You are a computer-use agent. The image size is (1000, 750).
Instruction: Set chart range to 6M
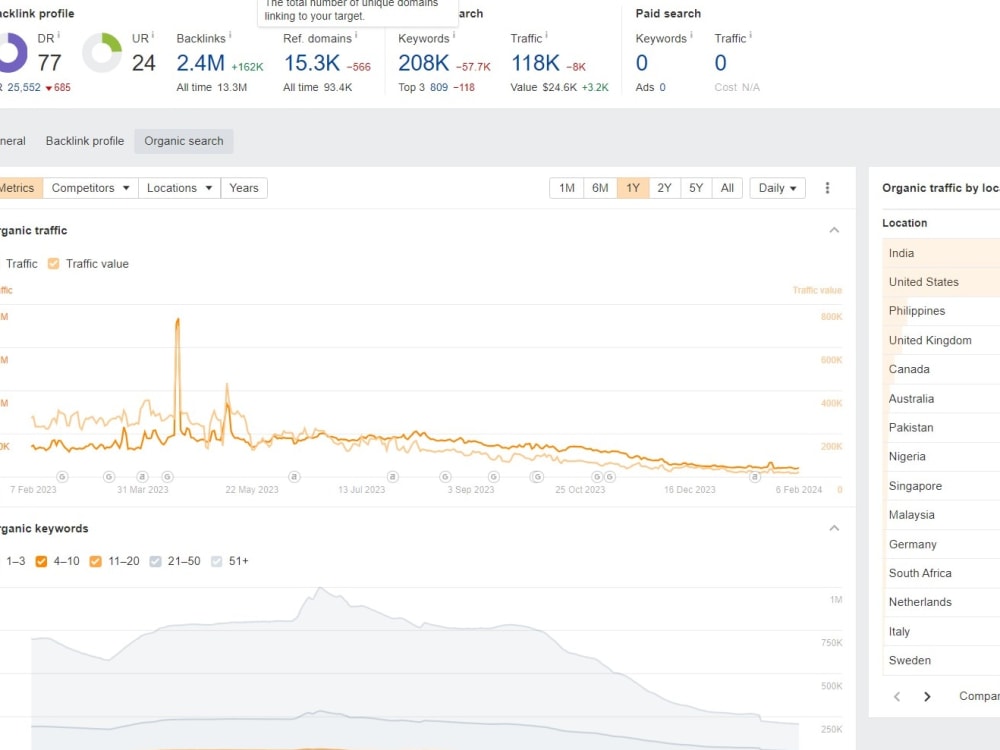click(600, 188)
